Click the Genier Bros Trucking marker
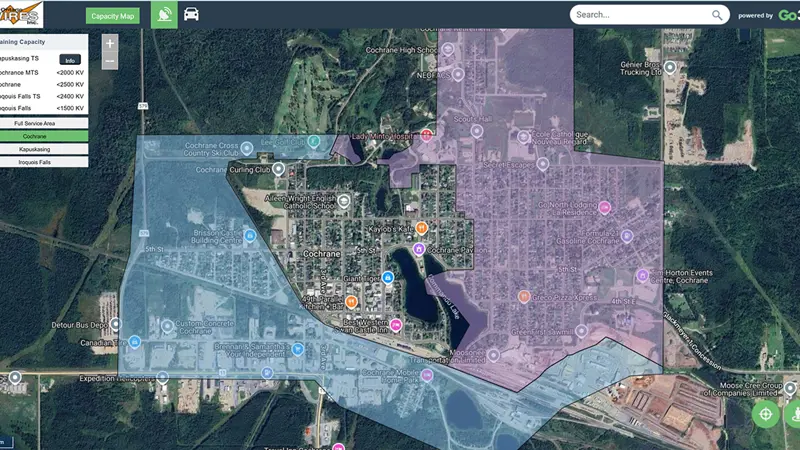The image size is (800, 450). point(670,67)
